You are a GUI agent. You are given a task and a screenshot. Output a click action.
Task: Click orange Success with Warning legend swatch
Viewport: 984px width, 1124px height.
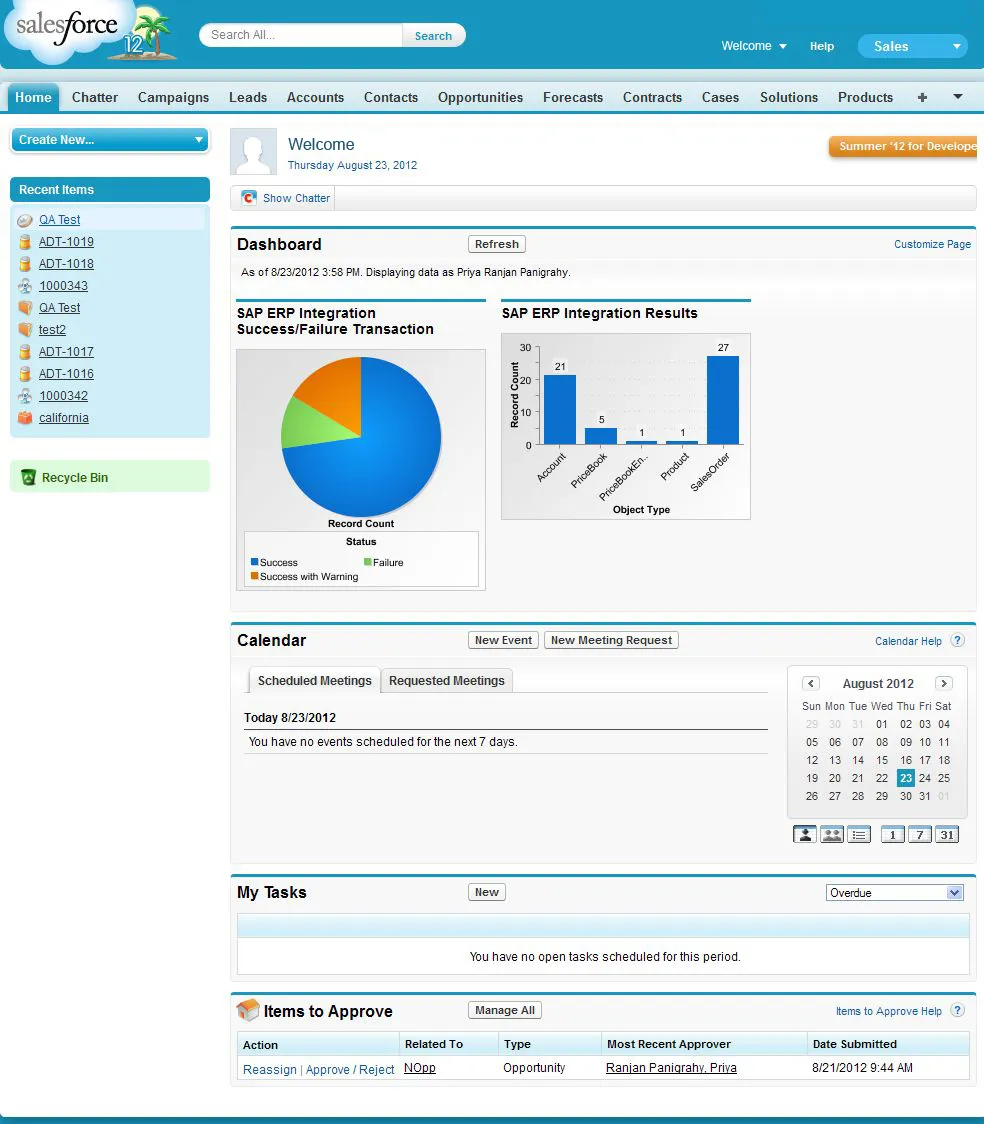254,576
